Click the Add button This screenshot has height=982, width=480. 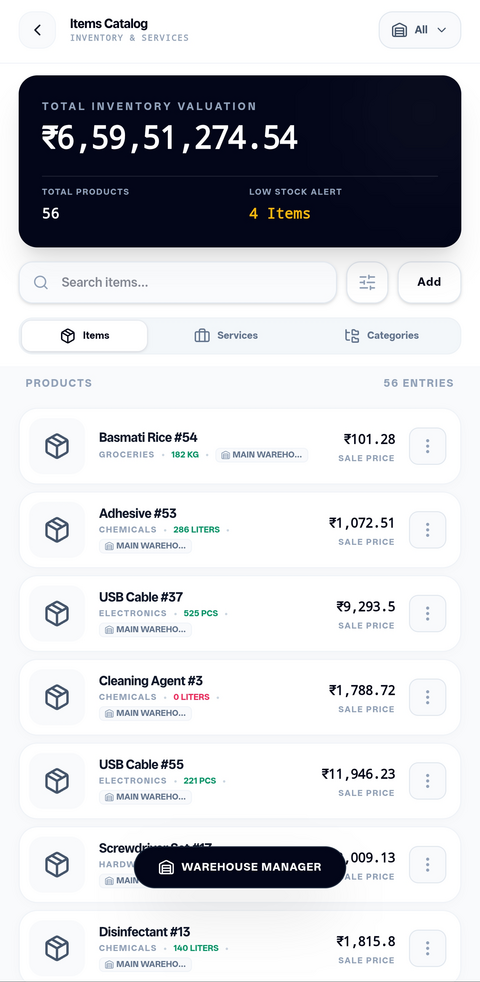coord(429,282)
